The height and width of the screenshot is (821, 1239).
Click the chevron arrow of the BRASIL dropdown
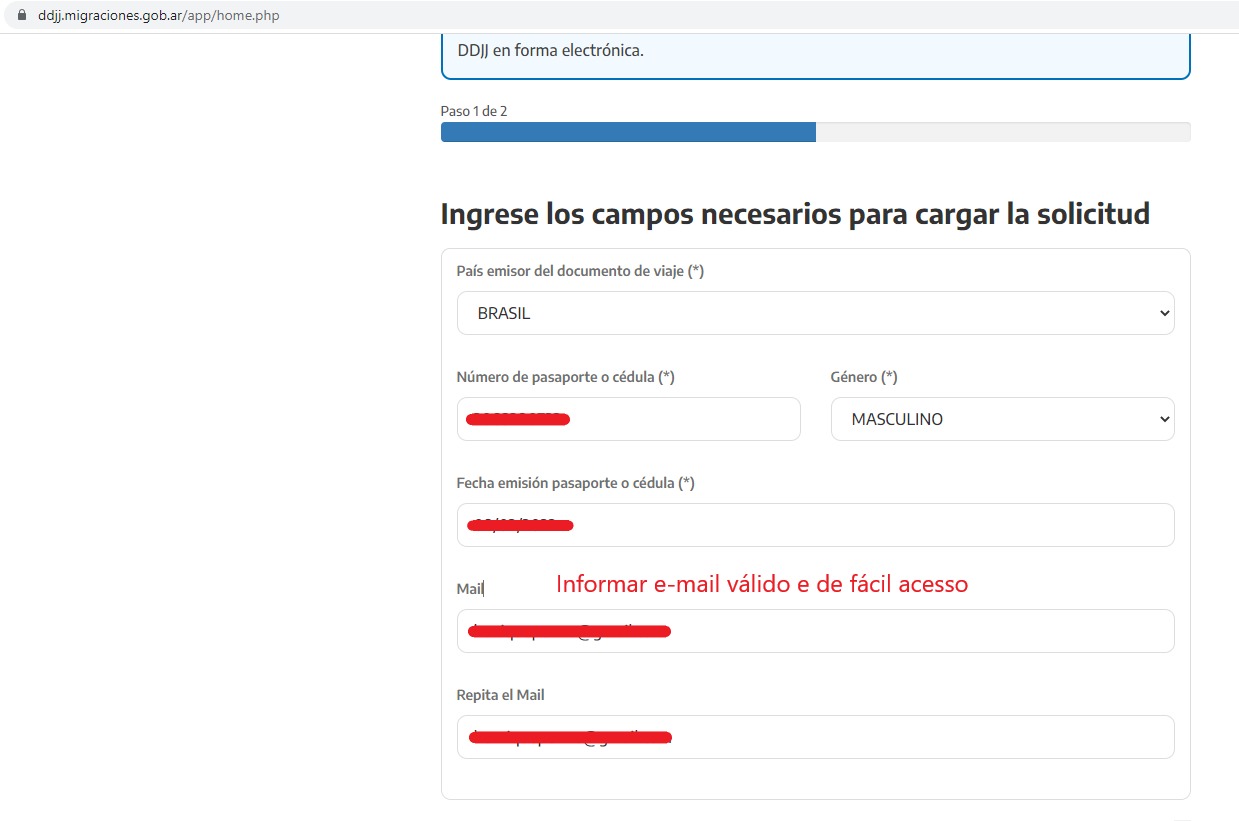tap(1164, 313)
